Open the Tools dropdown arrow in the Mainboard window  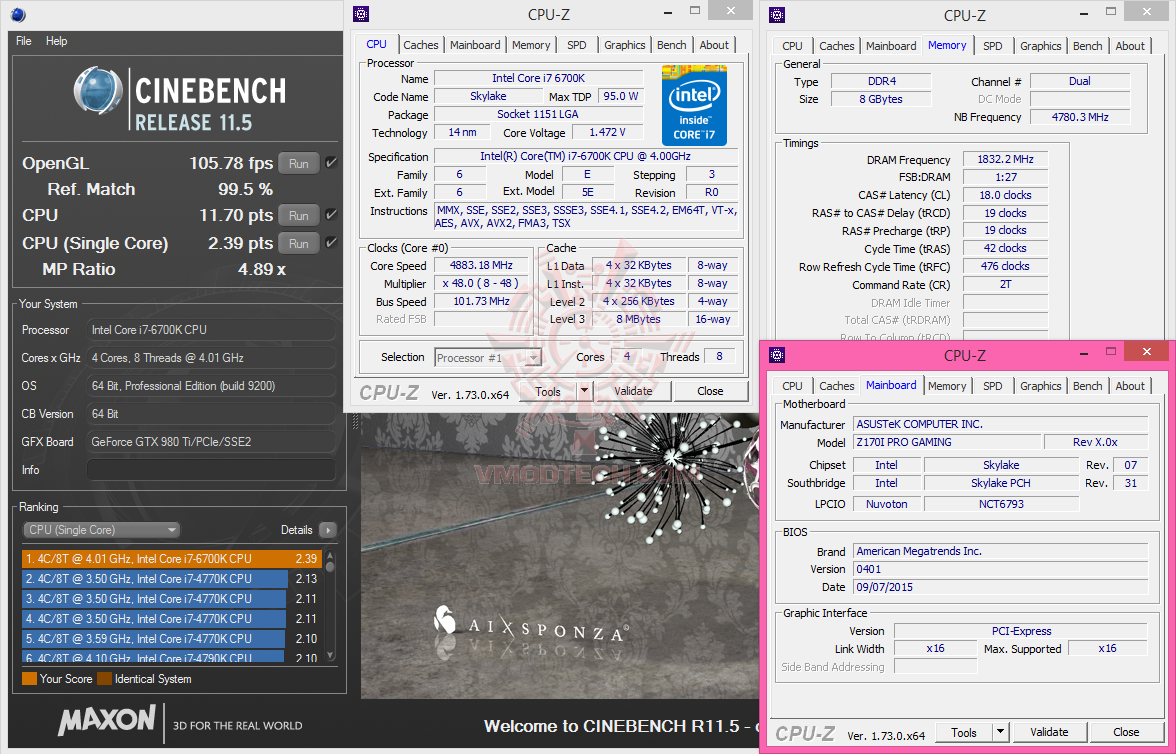pyautogui.click(x=1001, y=732)
